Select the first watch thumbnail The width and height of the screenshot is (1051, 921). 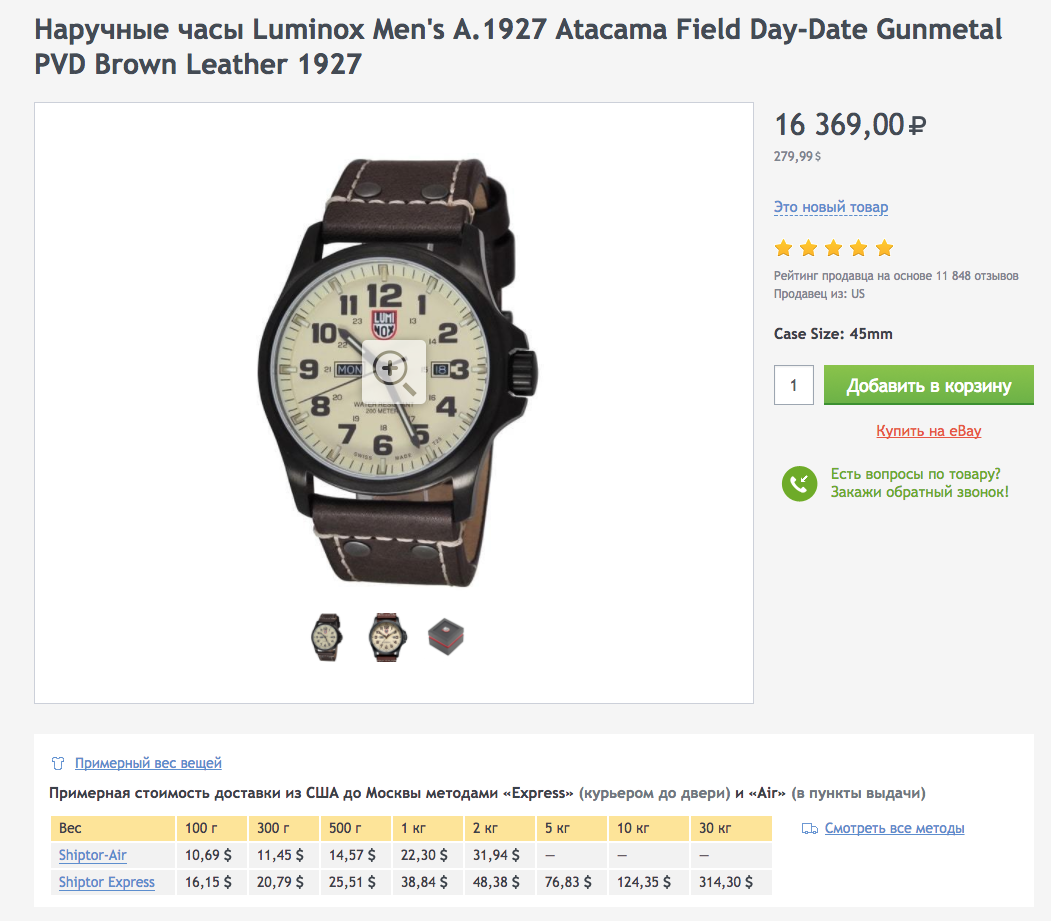(325, 637)
